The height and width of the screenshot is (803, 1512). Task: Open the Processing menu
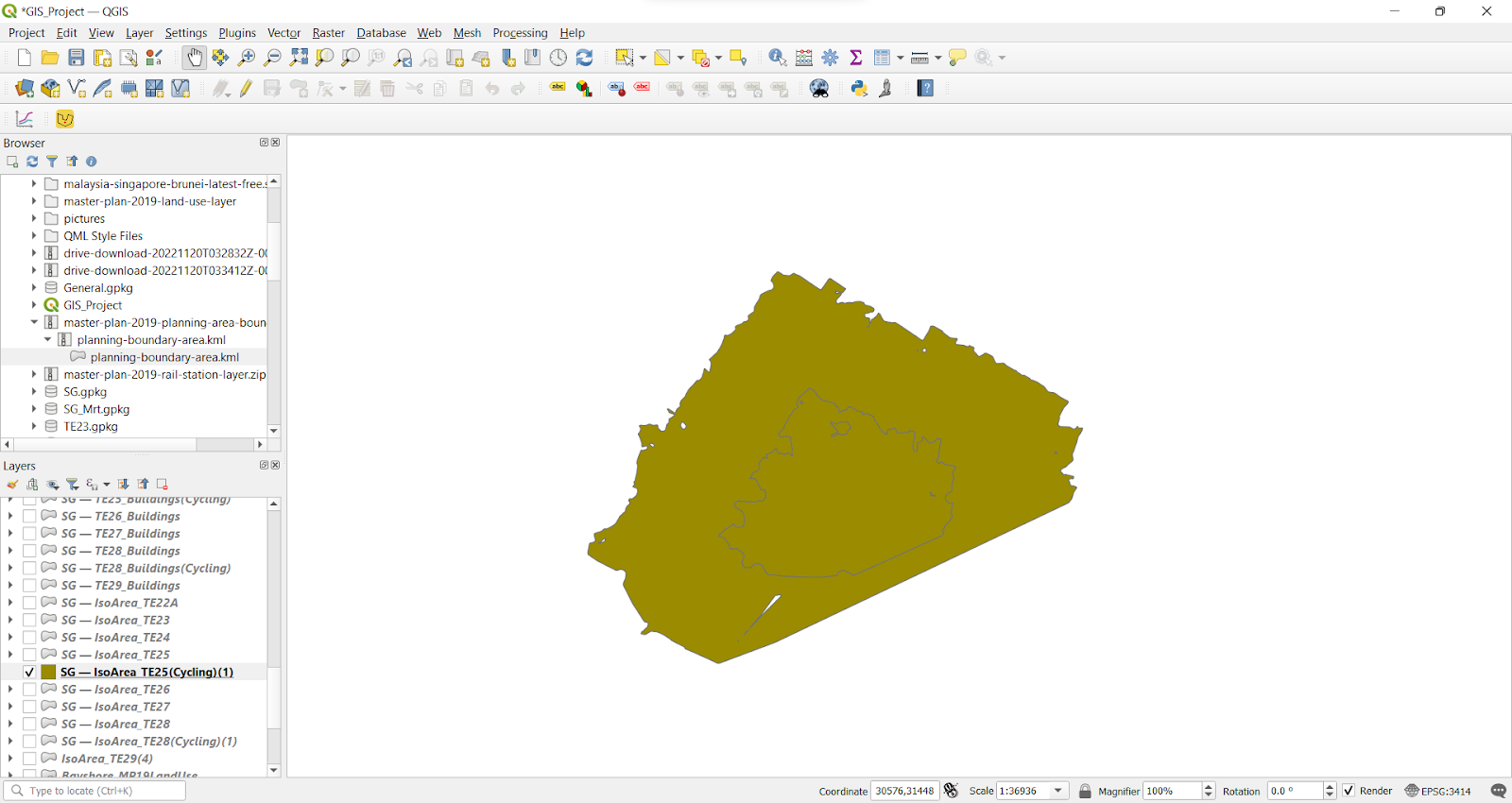point(520,33)
